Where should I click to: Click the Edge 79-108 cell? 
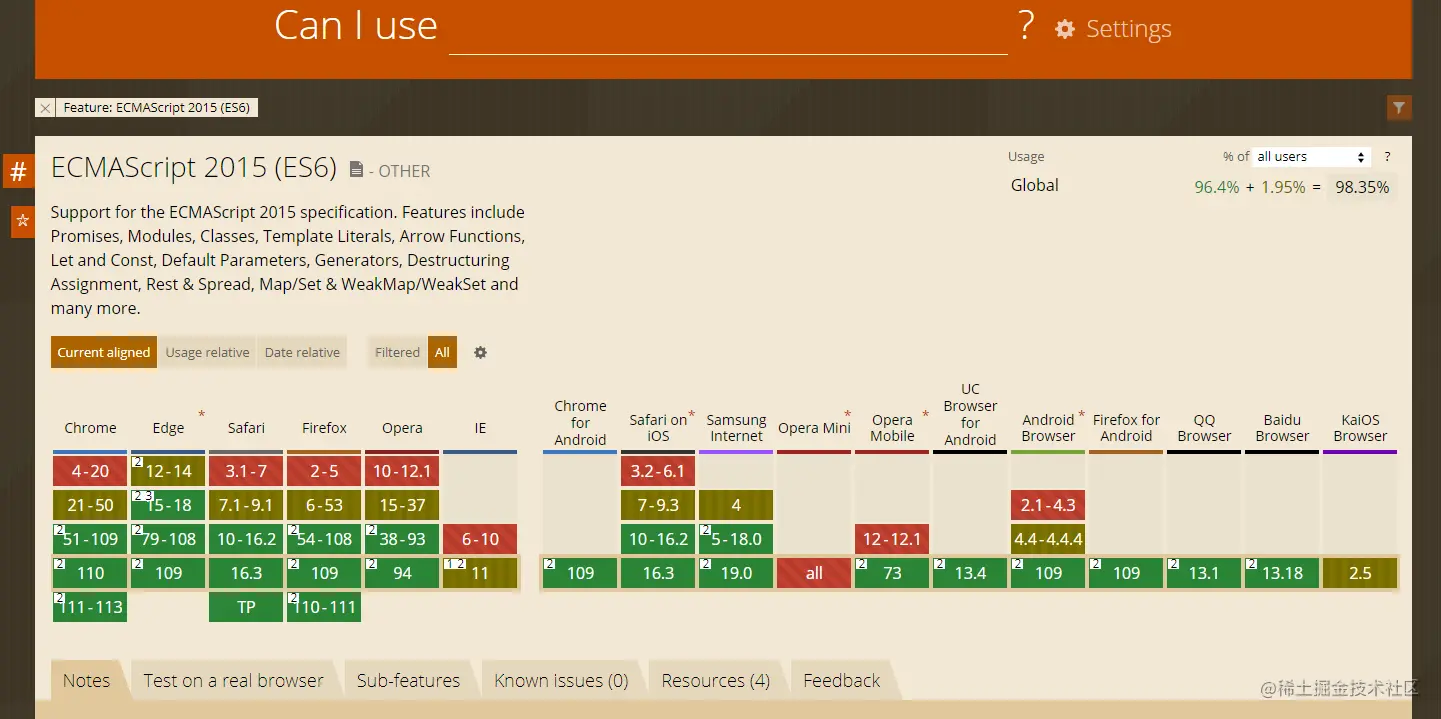point(168,539)
